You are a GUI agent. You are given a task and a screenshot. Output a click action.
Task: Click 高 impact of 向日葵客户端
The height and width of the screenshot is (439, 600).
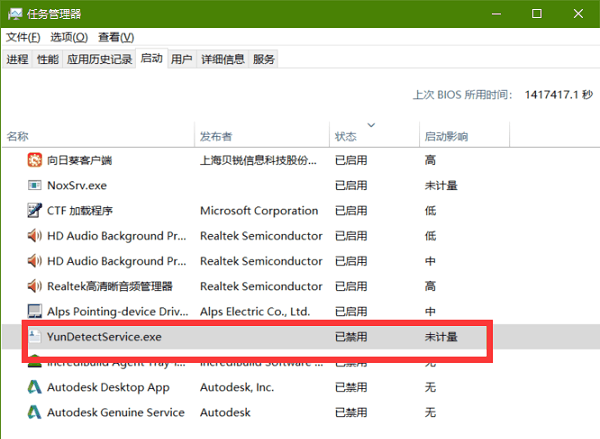430,160
